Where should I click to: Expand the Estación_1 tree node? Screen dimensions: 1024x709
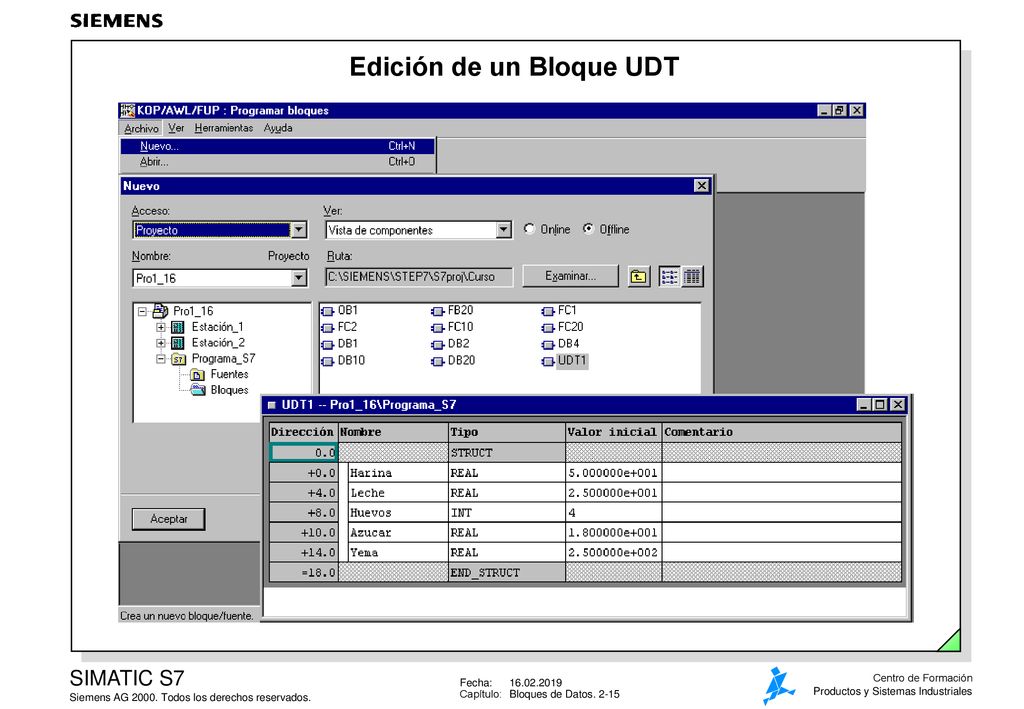(x=161, y=327)
